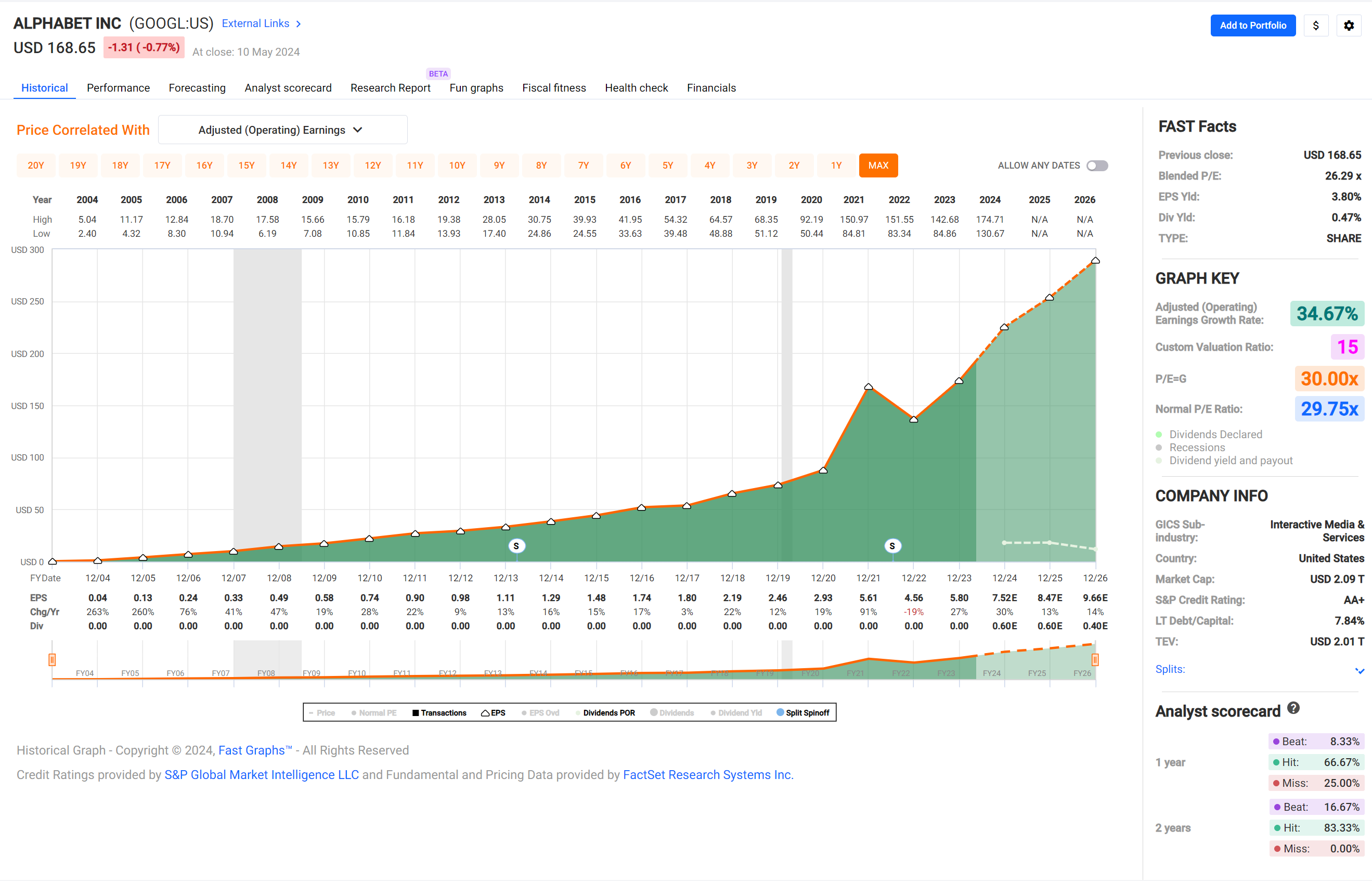Click the second split marker S near 12/22
Viewport: 1372px width, 881px height.
pyautogui.click(x=892, y=546)
